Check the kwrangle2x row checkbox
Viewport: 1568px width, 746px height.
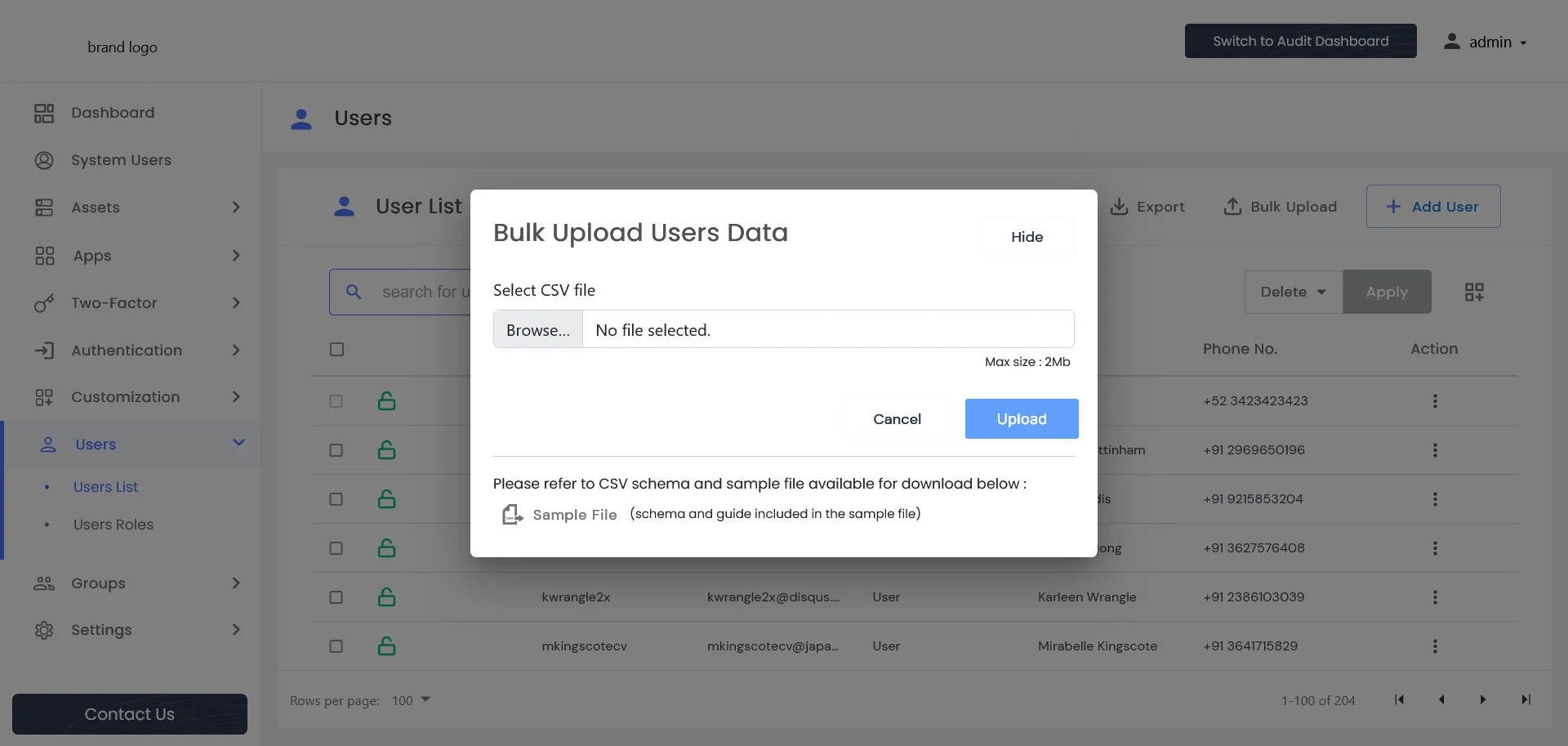click(336, 597)
